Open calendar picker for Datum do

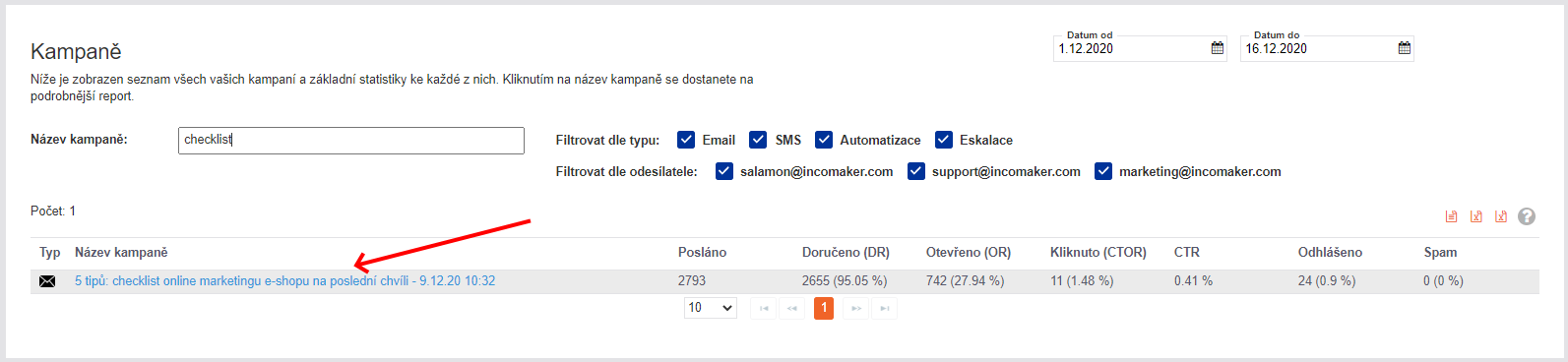1404,48
